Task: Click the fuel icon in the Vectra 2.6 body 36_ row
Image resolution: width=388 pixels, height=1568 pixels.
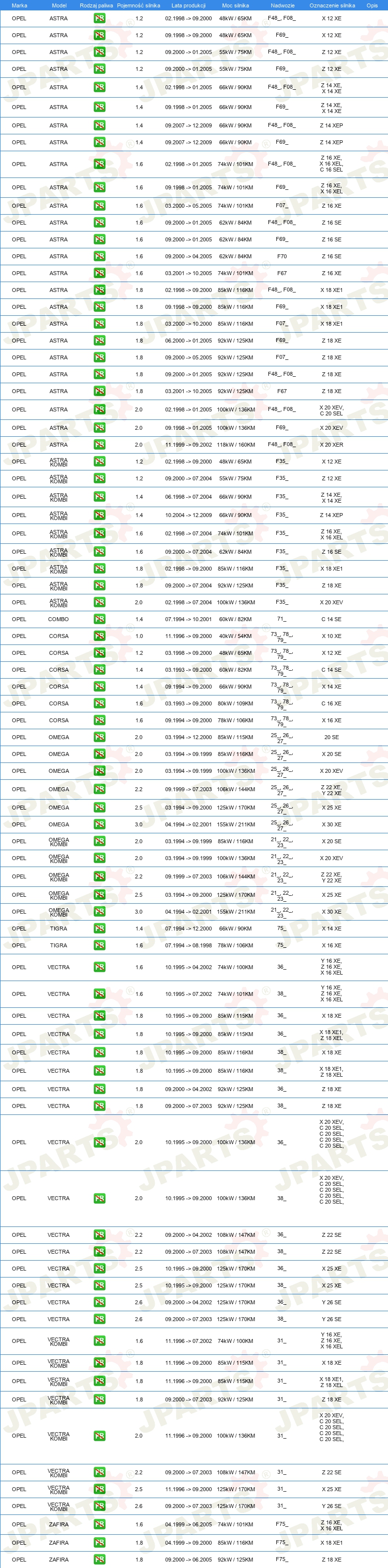Action: click(99, 1302)
